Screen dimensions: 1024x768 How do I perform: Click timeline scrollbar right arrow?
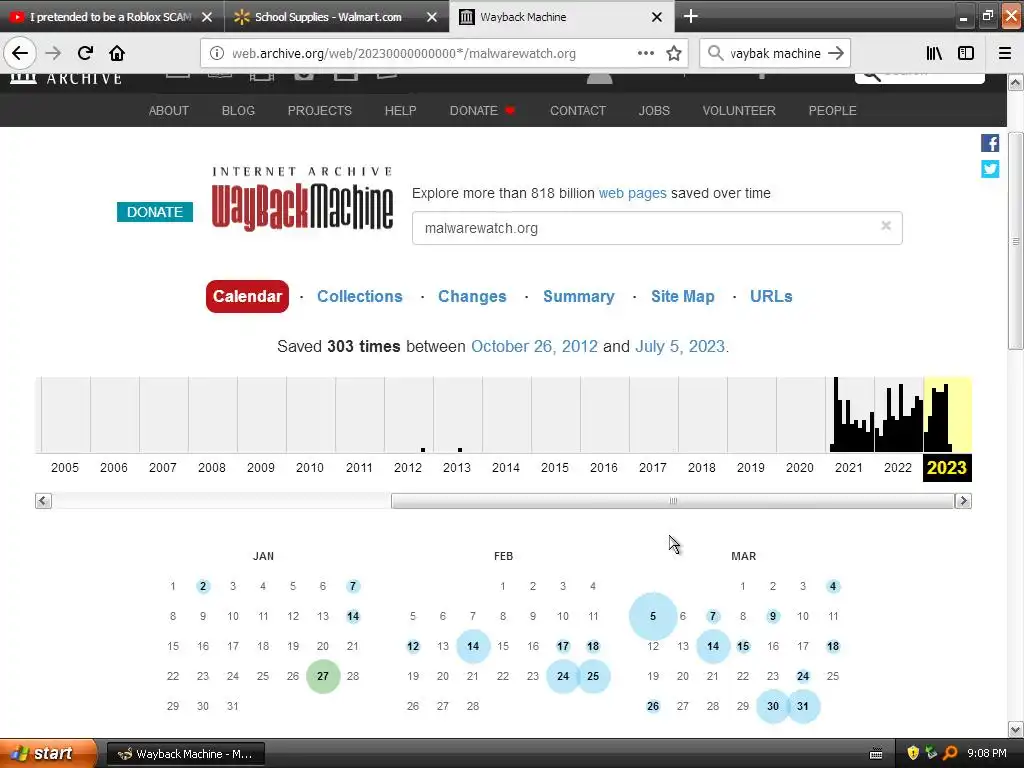pyautogui.click(x=963, y=501)
